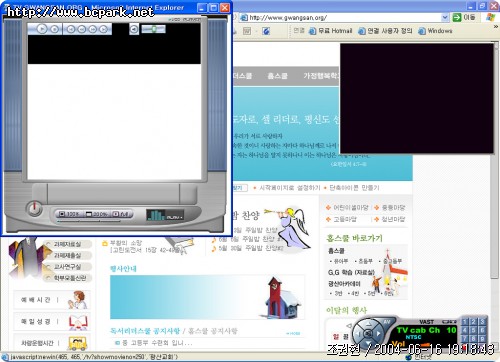Open the 학부모통신란 sidebar button
Screen dimensions: 500x362
click(x=68, y=278)
